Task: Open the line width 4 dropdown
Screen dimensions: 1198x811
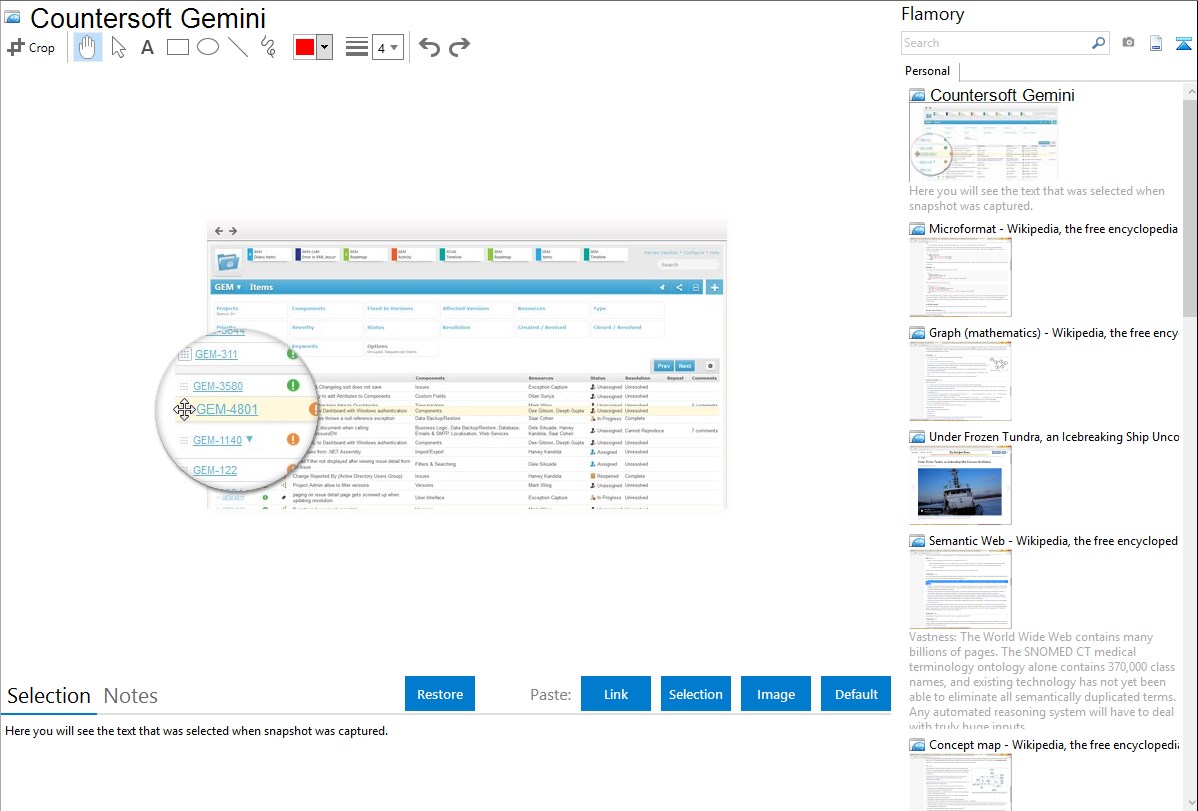Action: pyautogui.click(x=388, y=47)
